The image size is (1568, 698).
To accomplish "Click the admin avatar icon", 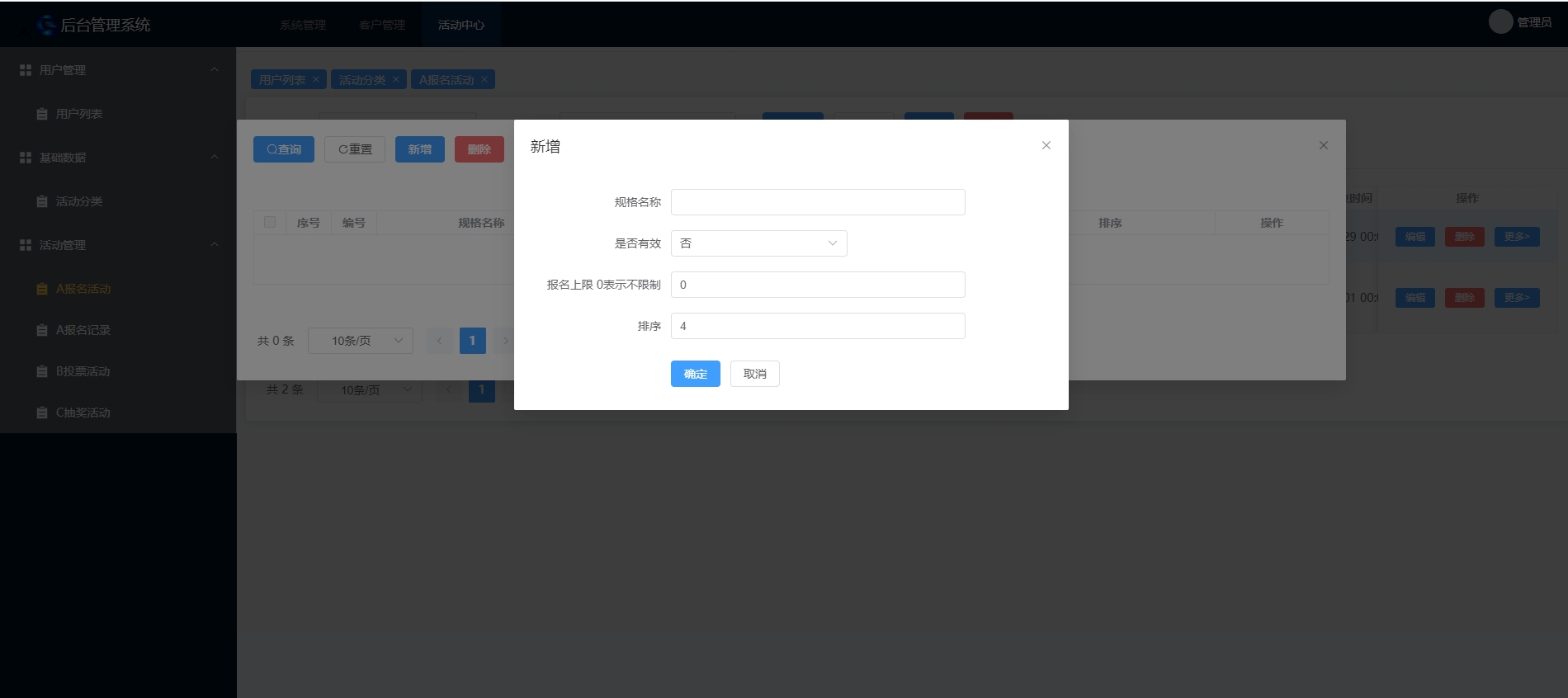I will 1500,22.
